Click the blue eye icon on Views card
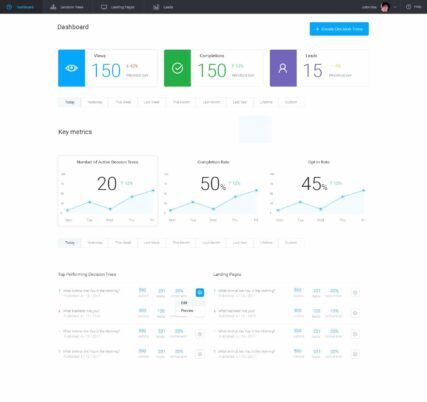The height and width of the screenshot is (402, 427). click(71, 68)
